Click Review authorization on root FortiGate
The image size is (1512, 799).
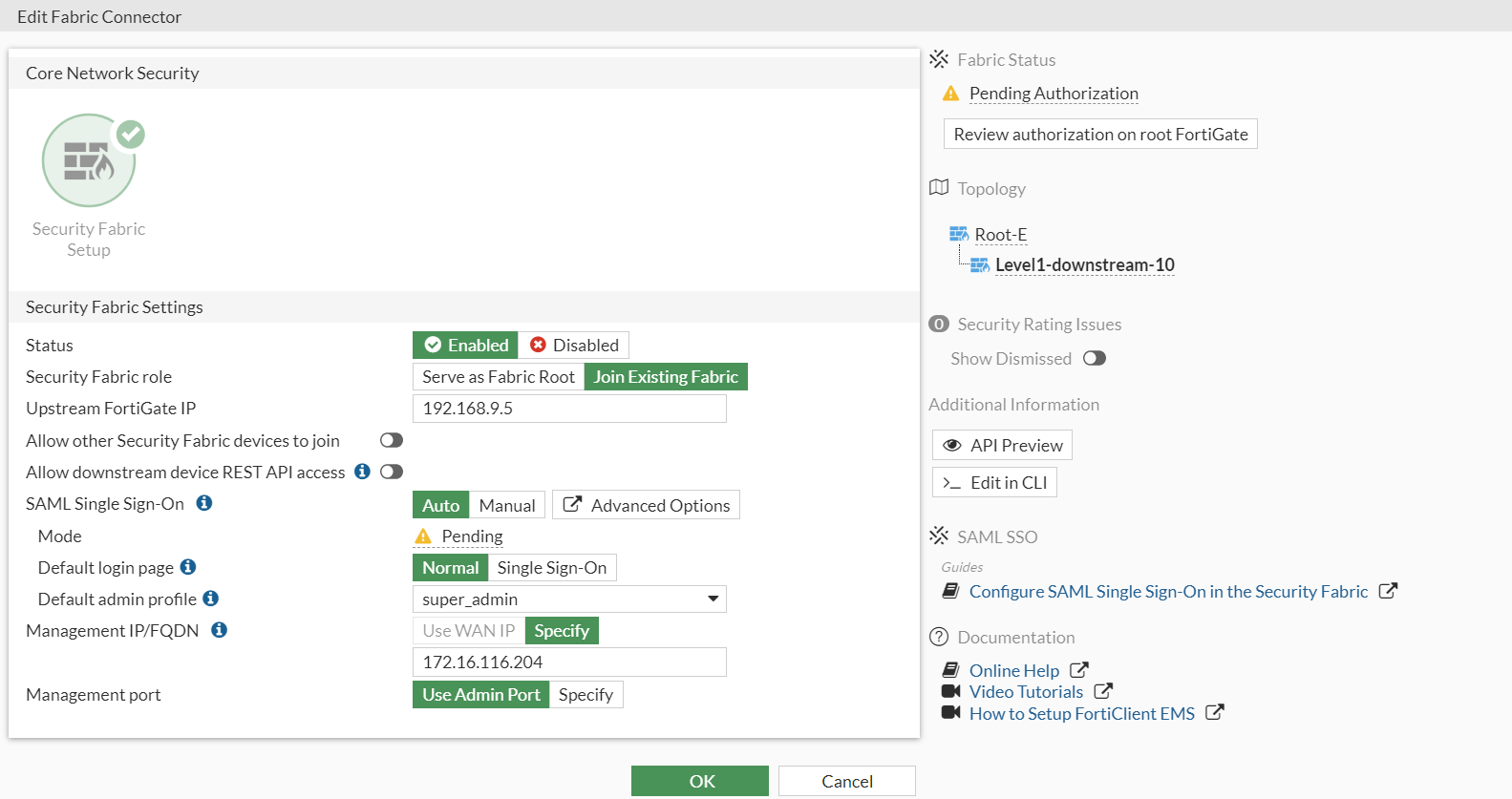(x=1100, y=135)
